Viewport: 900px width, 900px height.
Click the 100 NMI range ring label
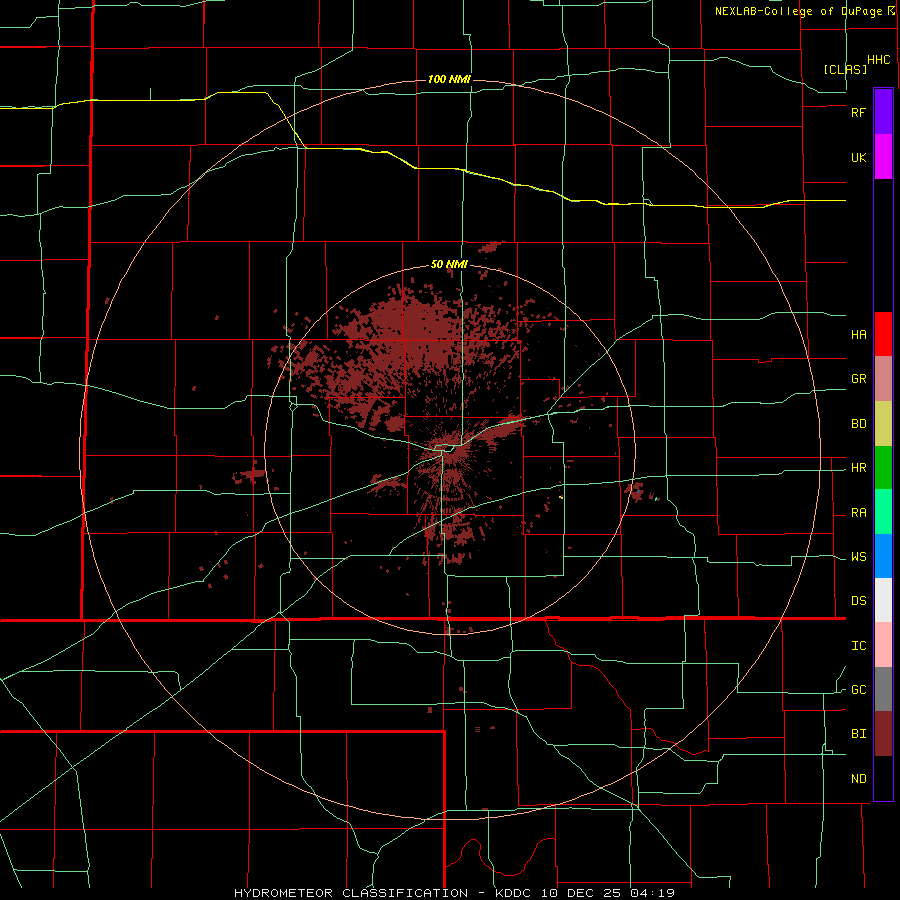[x=449, y=79]
